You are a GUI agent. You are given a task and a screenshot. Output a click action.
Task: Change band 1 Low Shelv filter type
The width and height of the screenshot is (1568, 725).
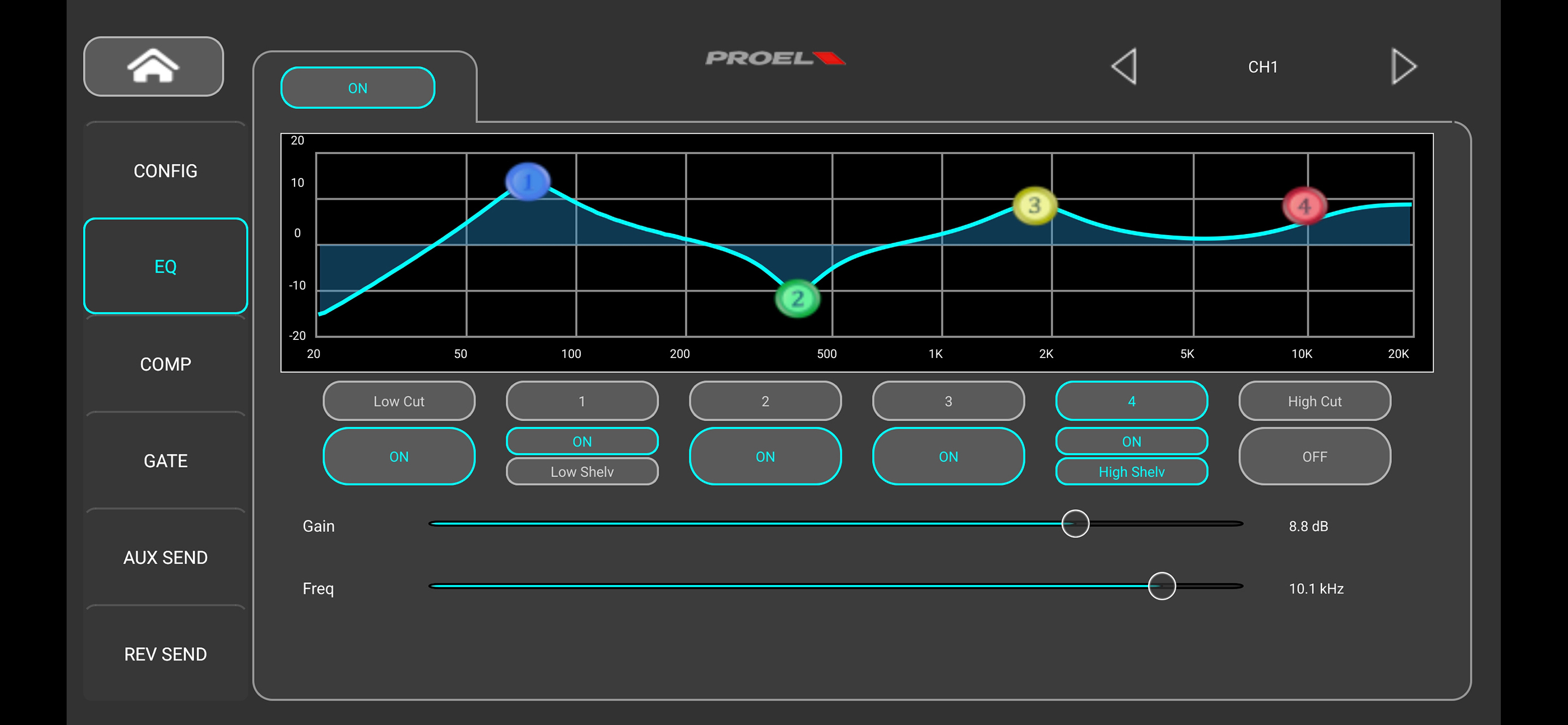pyautogui.click(x=582, y=472)
